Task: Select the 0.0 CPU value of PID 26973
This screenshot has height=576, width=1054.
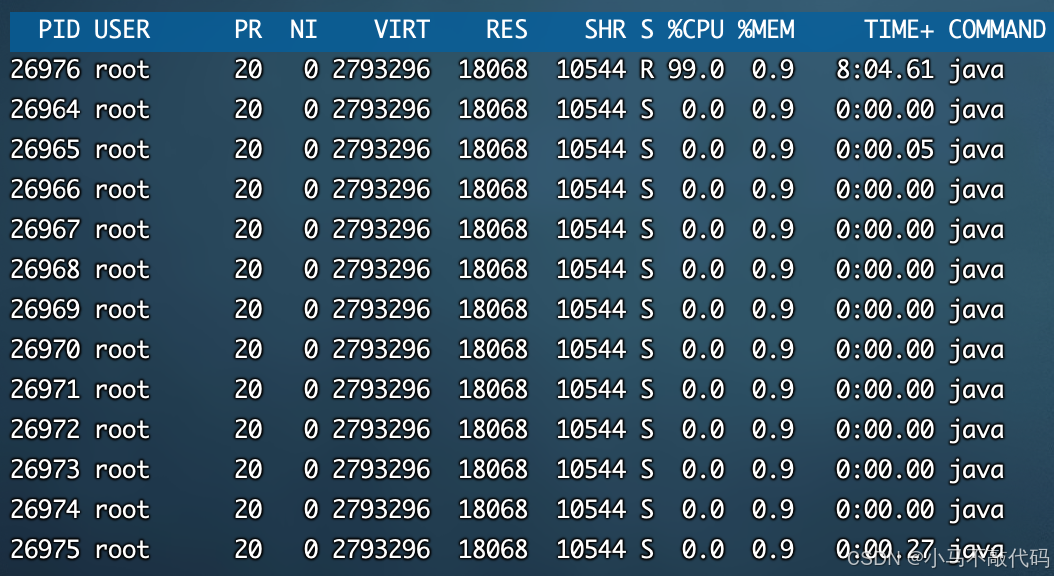Action: click(703, 470)
